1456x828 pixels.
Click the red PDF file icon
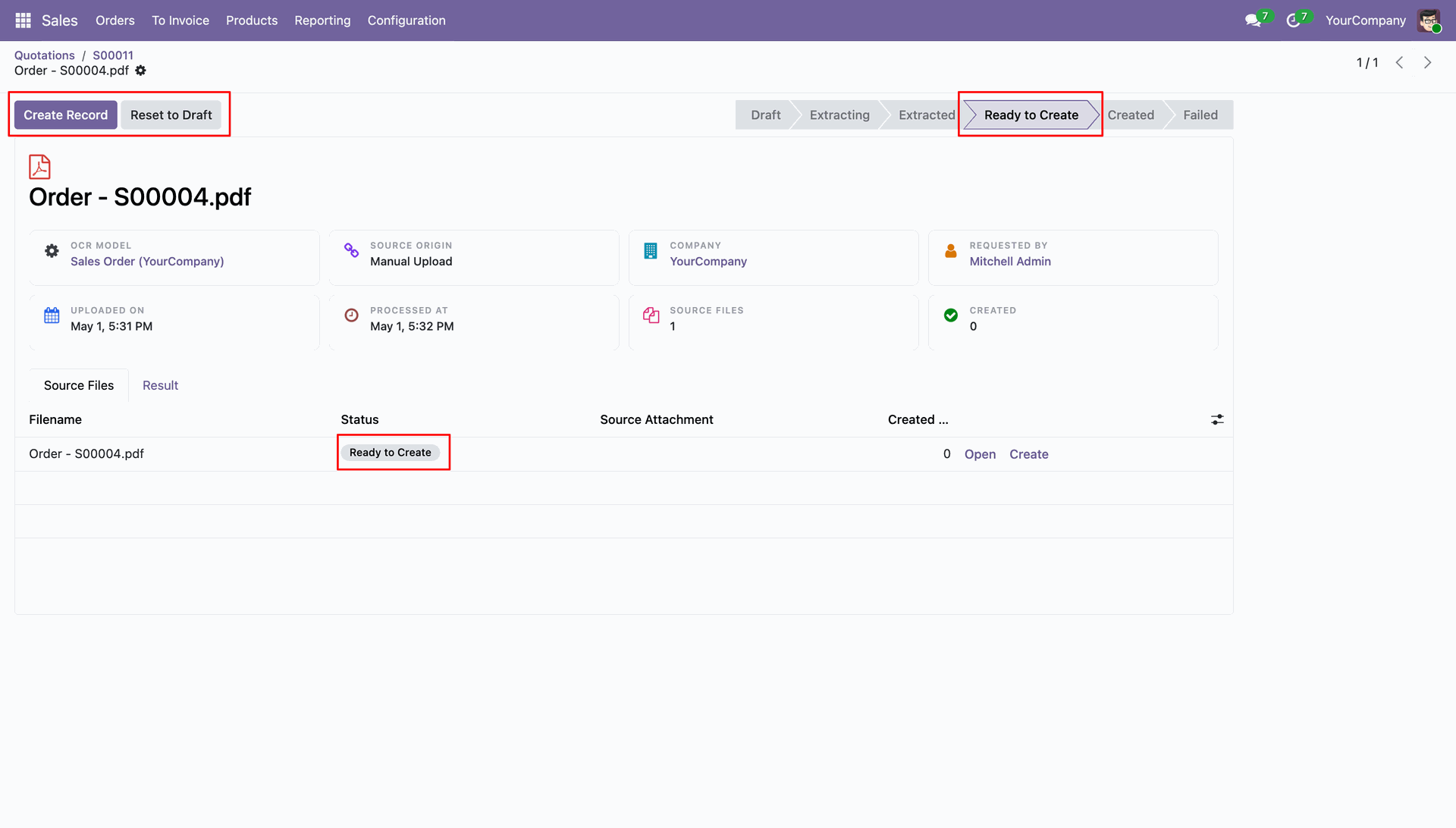click(39, 167)
